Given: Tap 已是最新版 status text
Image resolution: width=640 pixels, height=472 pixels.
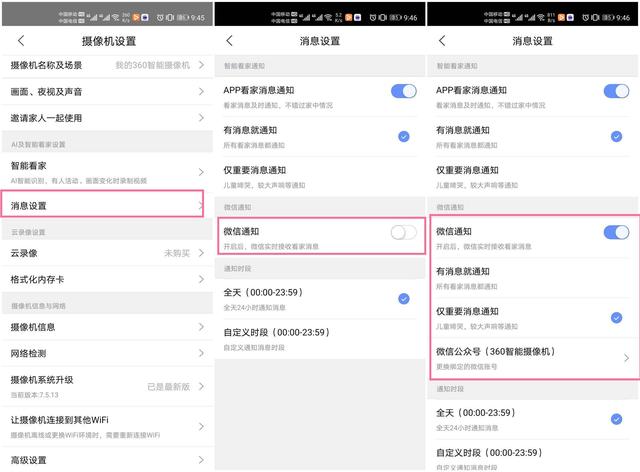Looking at the screenshot, I should point(169,387).
